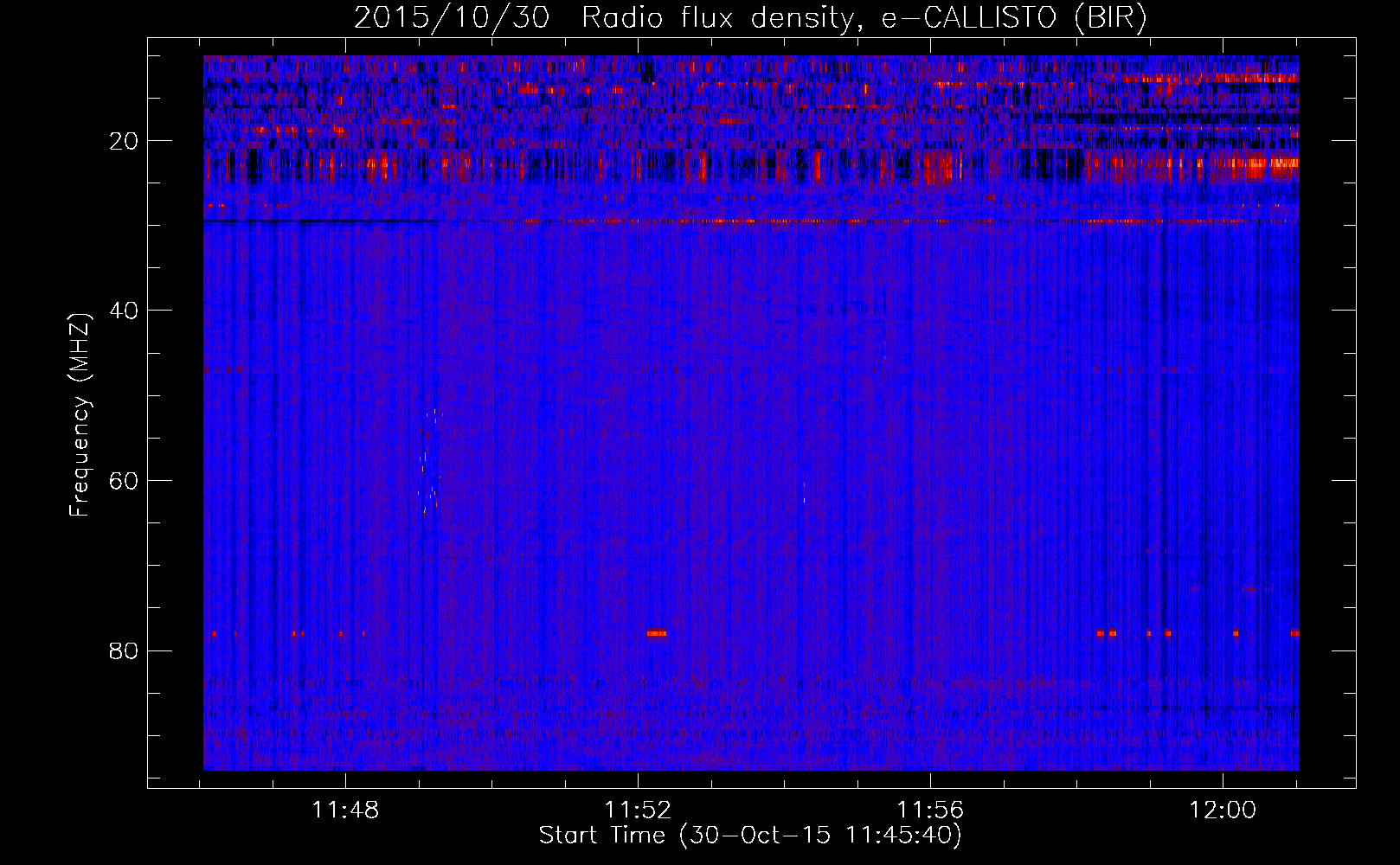
Task: Click the 60 MHz frequency tick label
Action: click(125, 481)
